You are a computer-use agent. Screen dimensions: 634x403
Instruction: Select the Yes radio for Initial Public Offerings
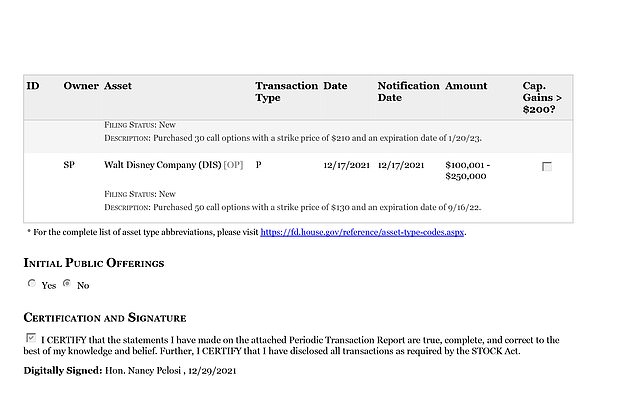click(x=32, y=284)
